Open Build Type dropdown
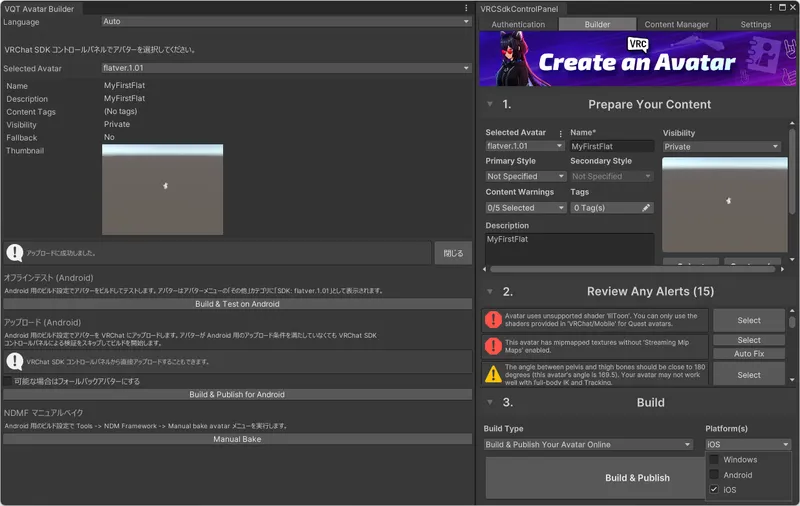800x506 pixels. (x=588, y=444)
